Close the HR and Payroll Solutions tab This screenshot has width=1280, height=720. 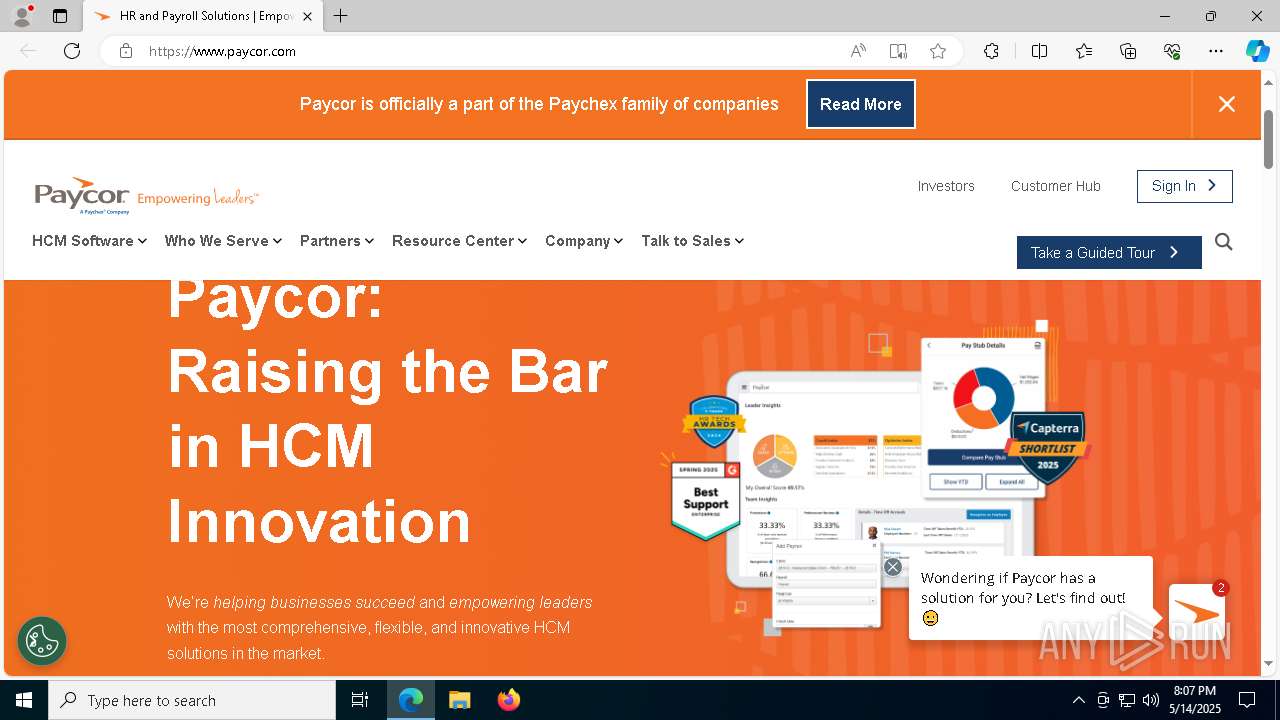point(307,16)
